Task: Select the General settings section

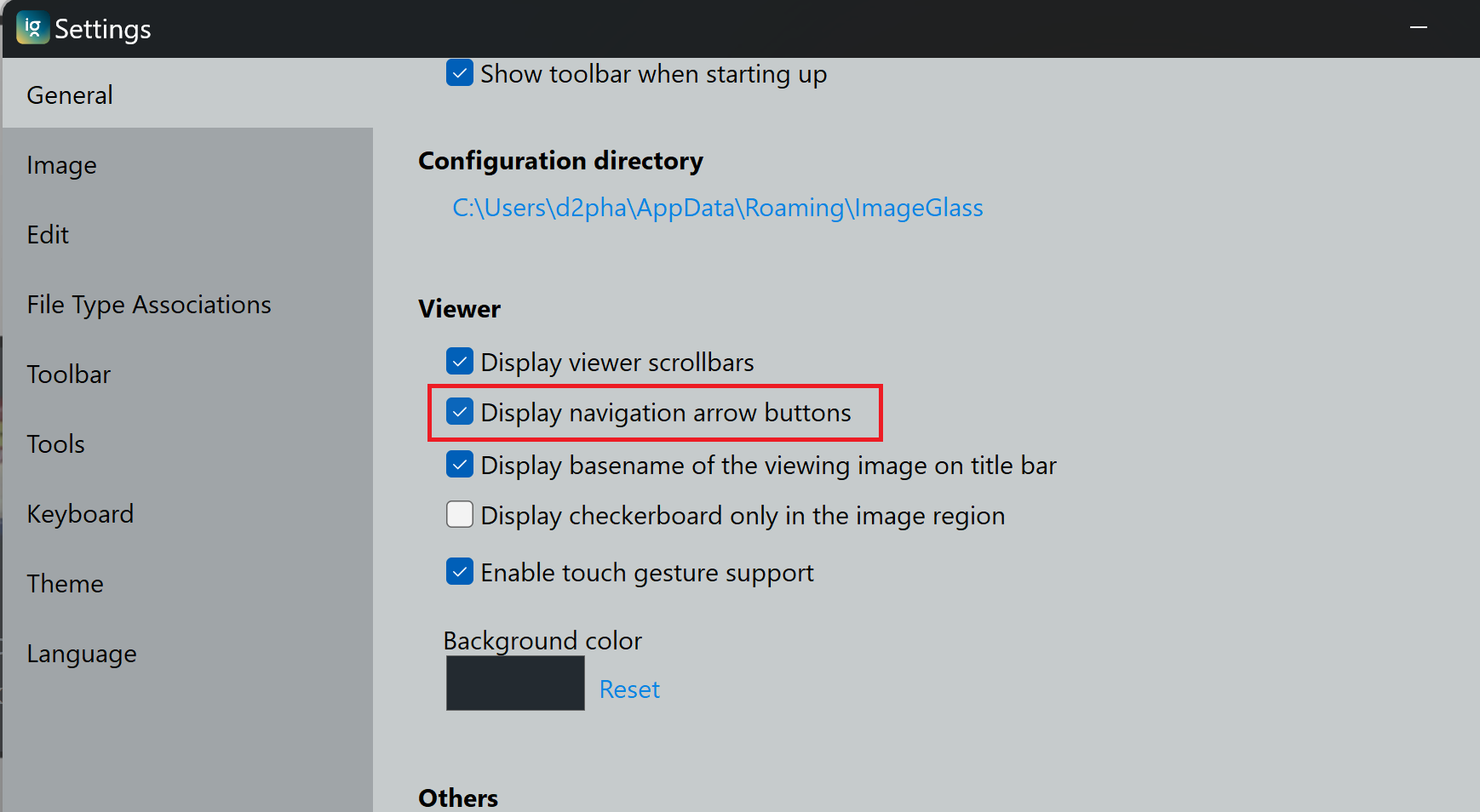Action: (x=70, y=95)
